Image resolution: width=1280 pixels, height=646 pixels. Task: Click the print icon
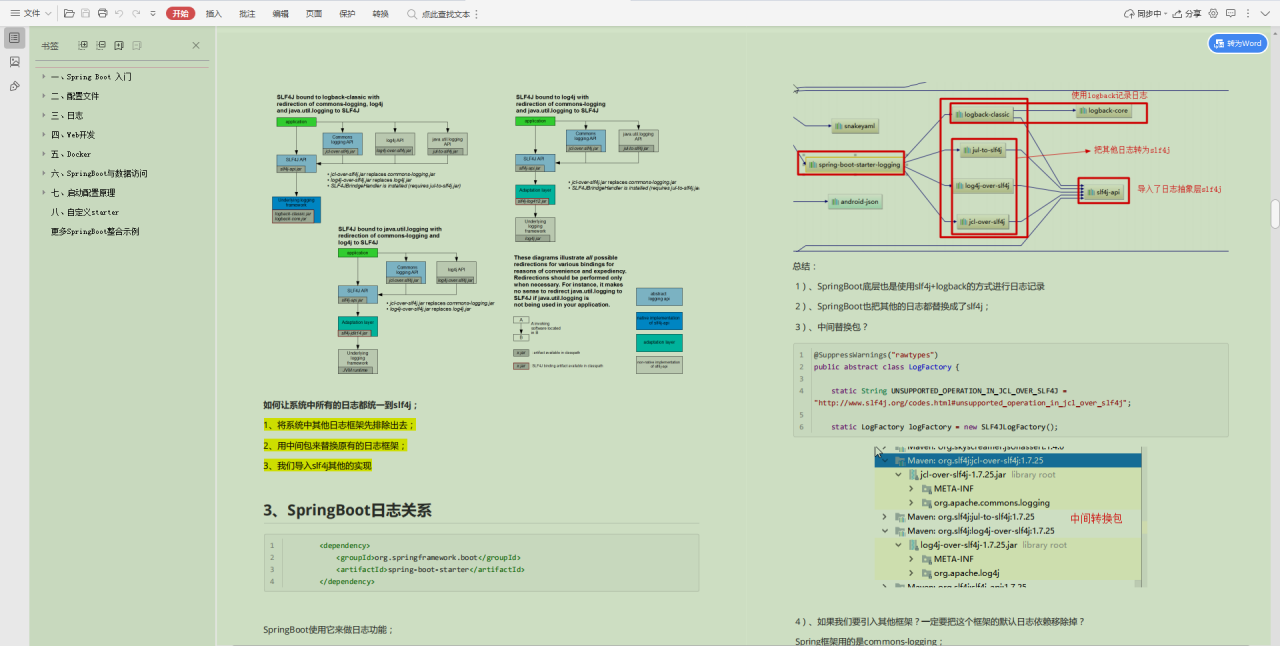103,14
